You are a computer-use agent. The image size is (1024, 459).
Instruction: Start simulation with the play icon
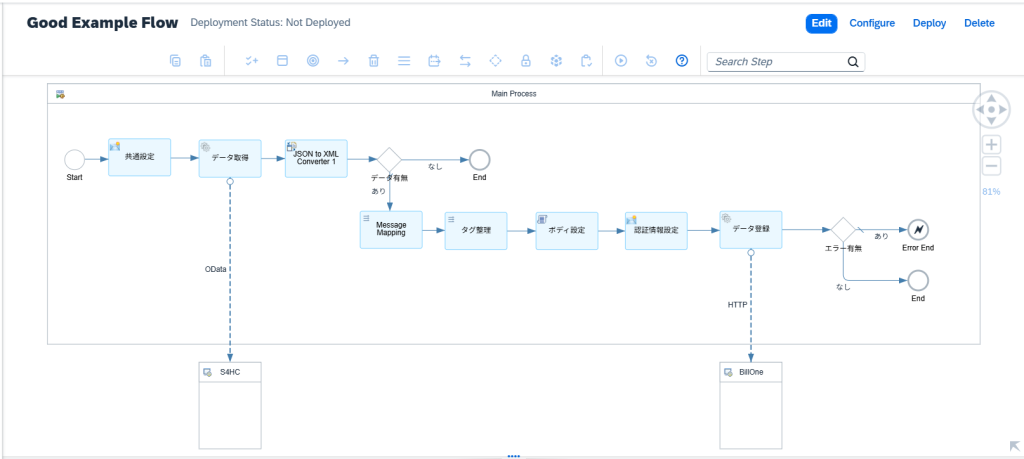621,61
